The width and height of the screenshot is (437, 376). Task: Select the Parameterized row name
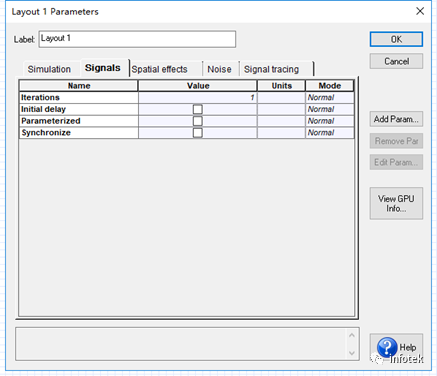pos(79,121)
